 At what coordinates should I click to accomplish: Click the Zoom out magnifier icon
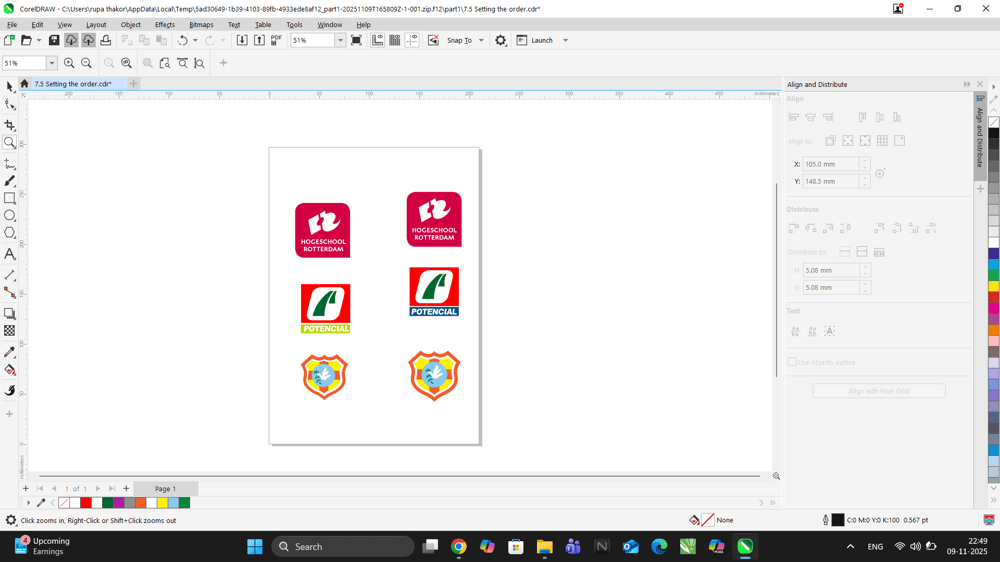86,63
